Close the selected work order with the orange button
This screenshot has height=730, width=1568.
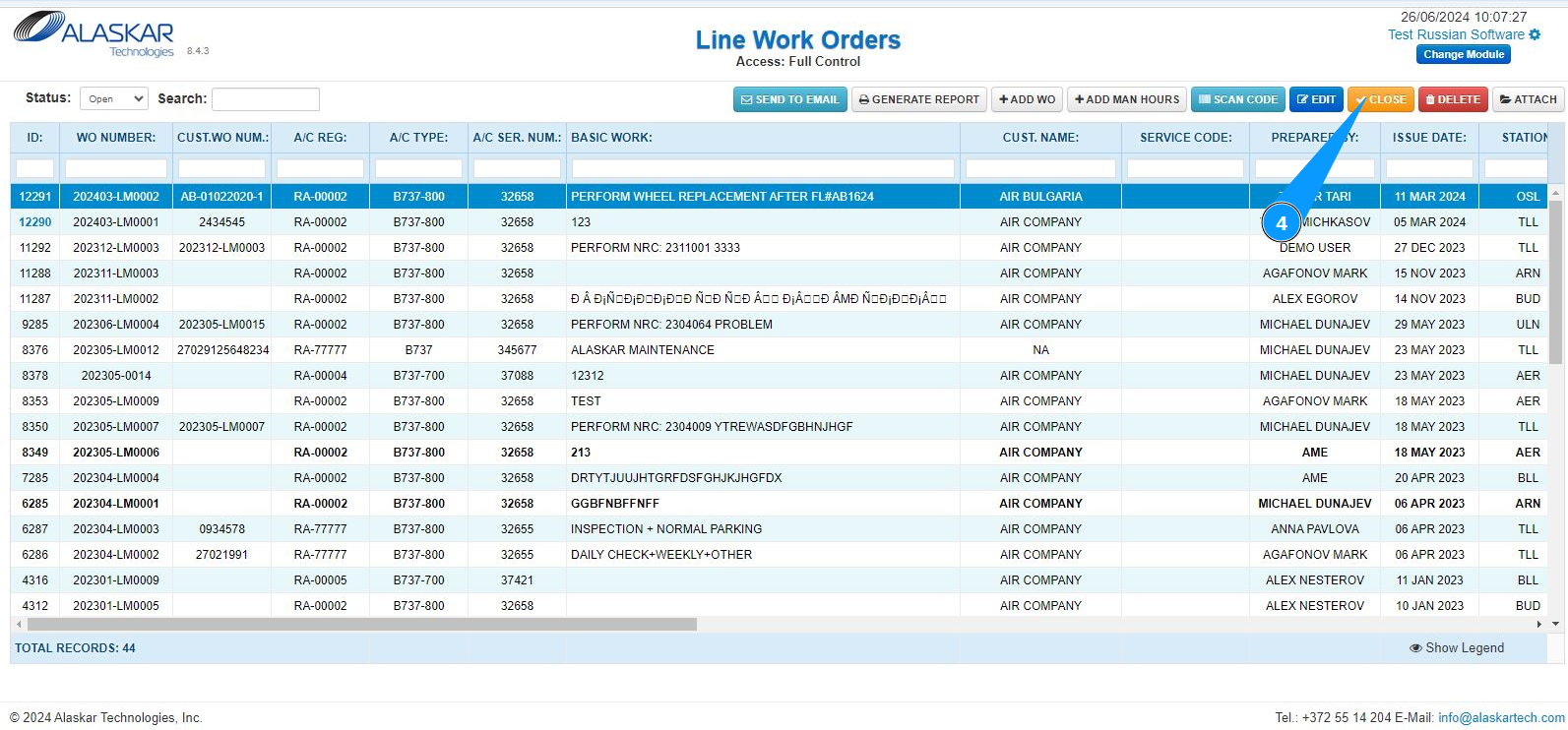(1381, 99)
